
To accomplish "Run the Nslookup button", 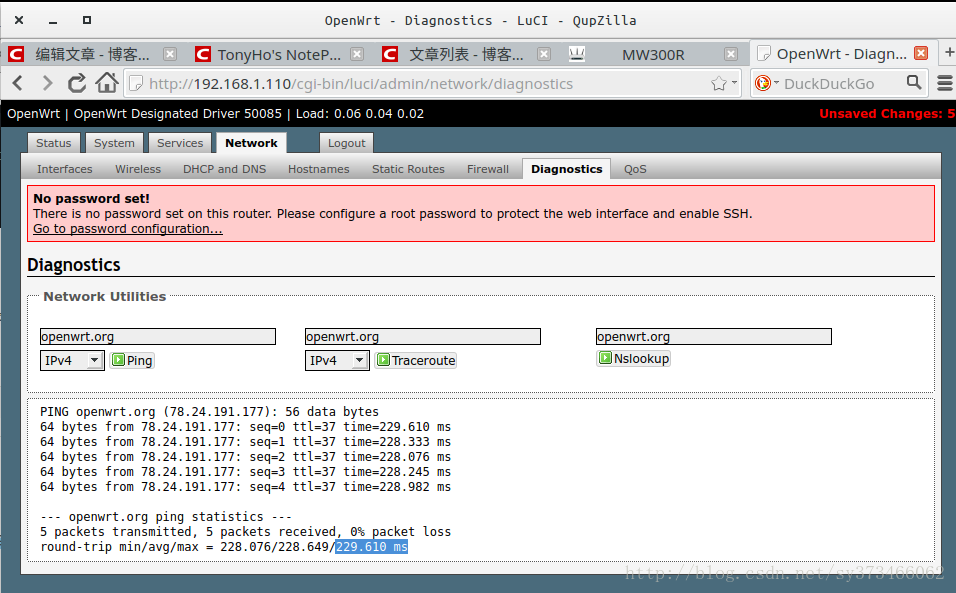I will 633,358.
